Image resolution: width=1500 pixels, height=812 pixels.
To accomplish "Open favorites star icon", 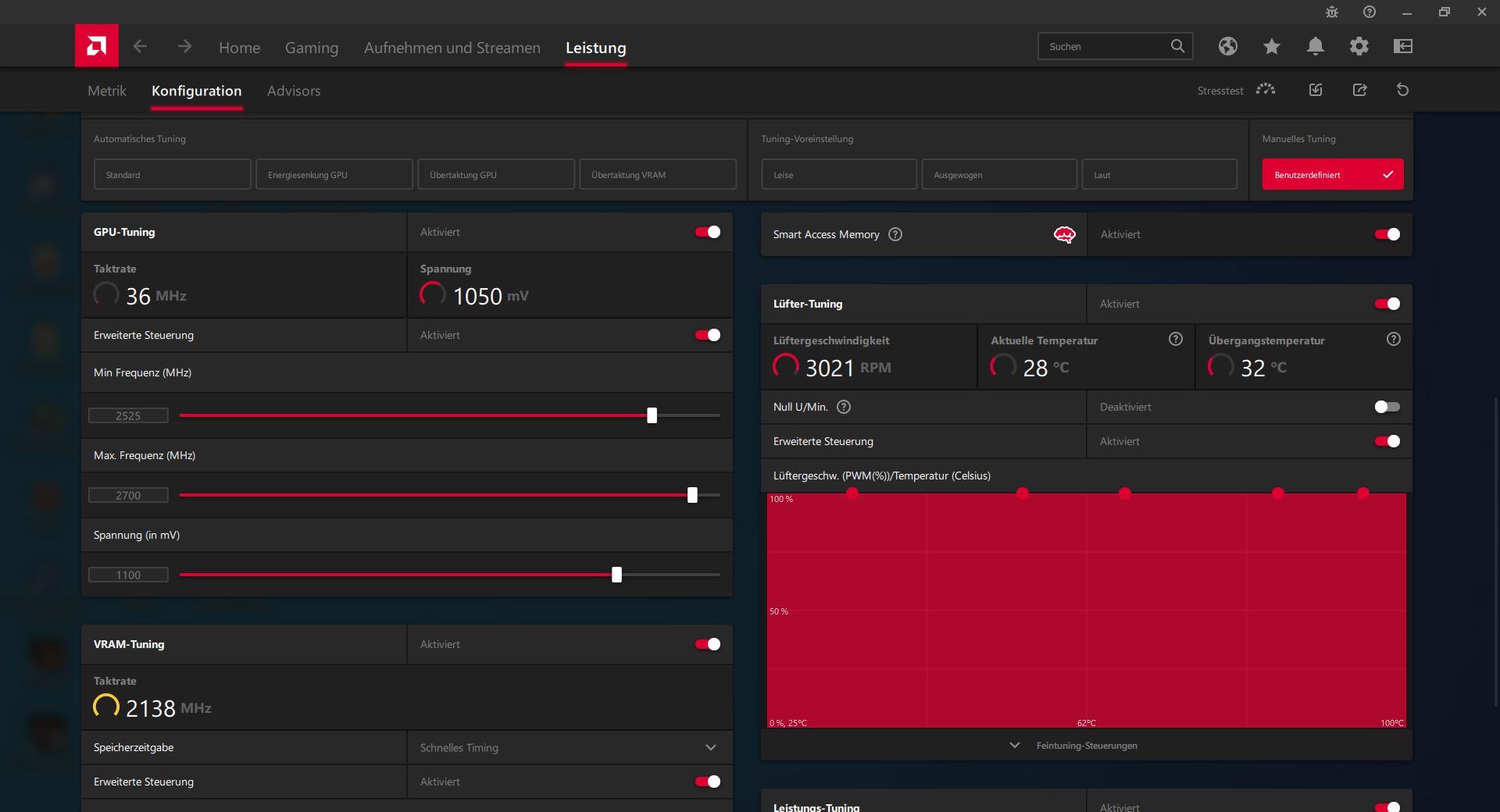I will (1271, 46).
